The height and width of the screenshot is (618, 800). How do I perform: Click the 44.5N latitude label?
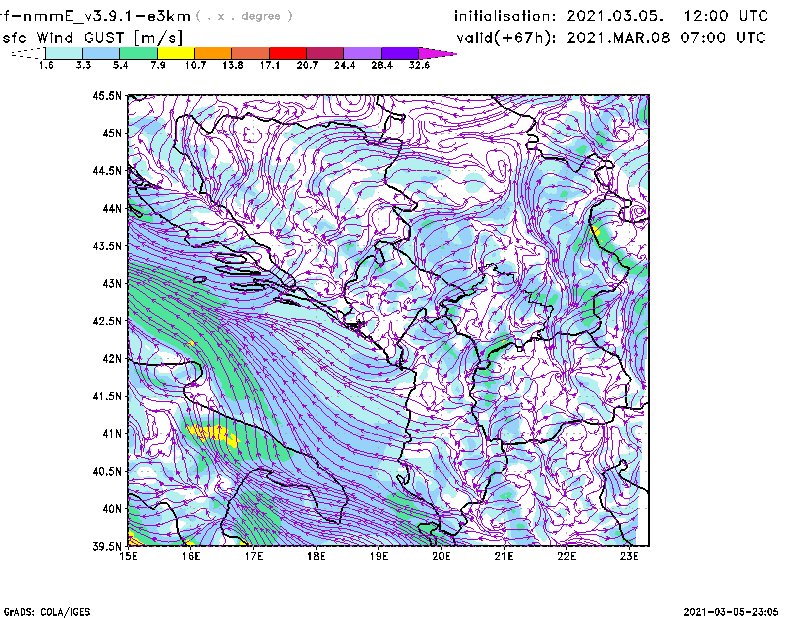[x=107, y=170]
